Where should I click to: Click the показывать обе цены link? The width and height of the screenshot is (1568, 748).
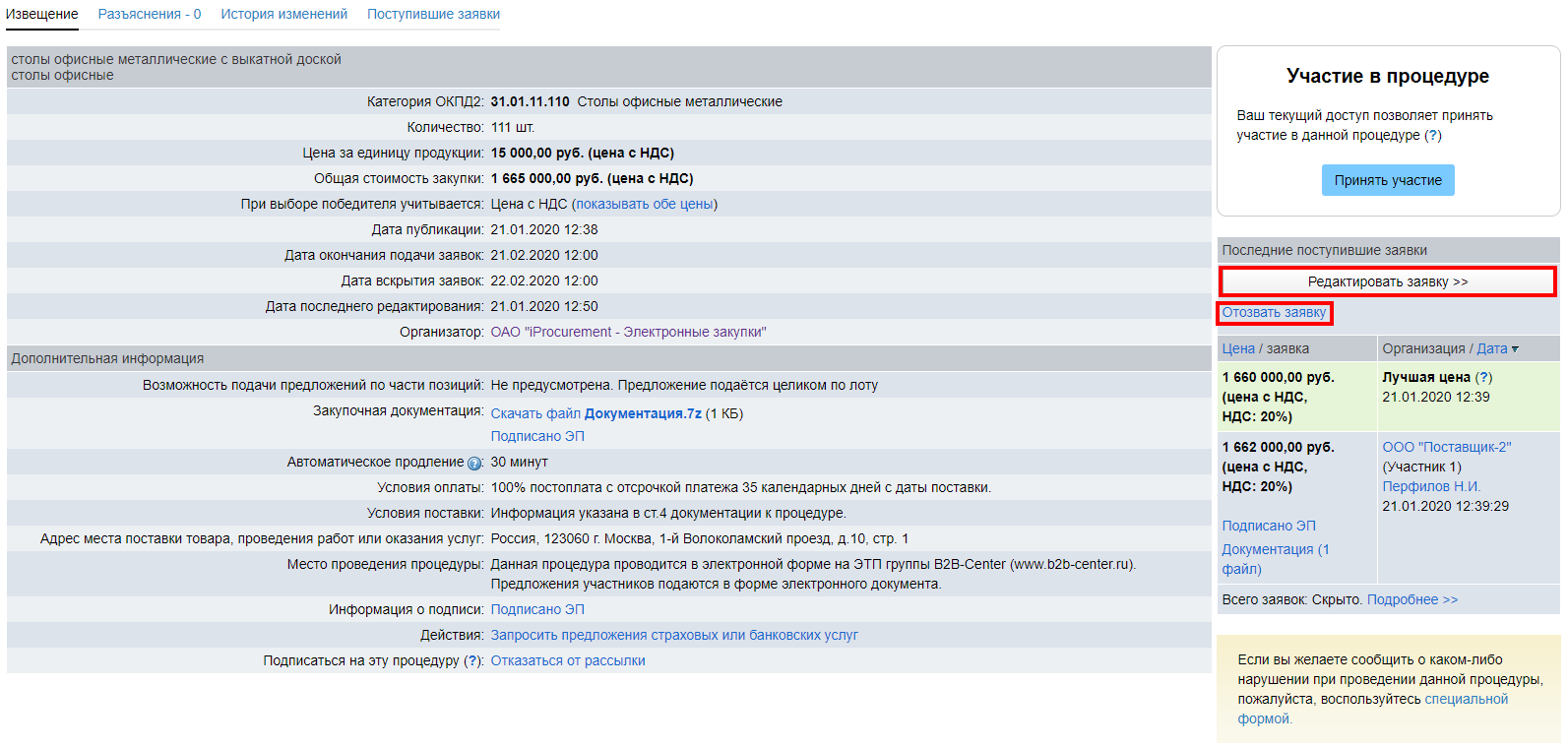coord(645,204)
